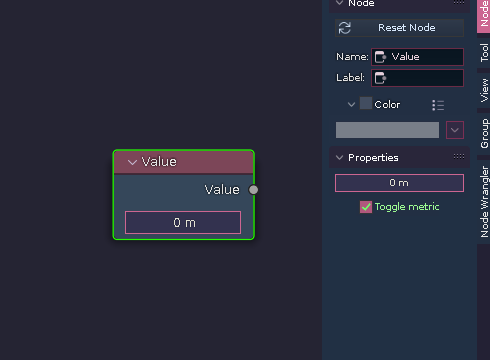Open the dropdown arrow beside color swatch

[455, 130]
